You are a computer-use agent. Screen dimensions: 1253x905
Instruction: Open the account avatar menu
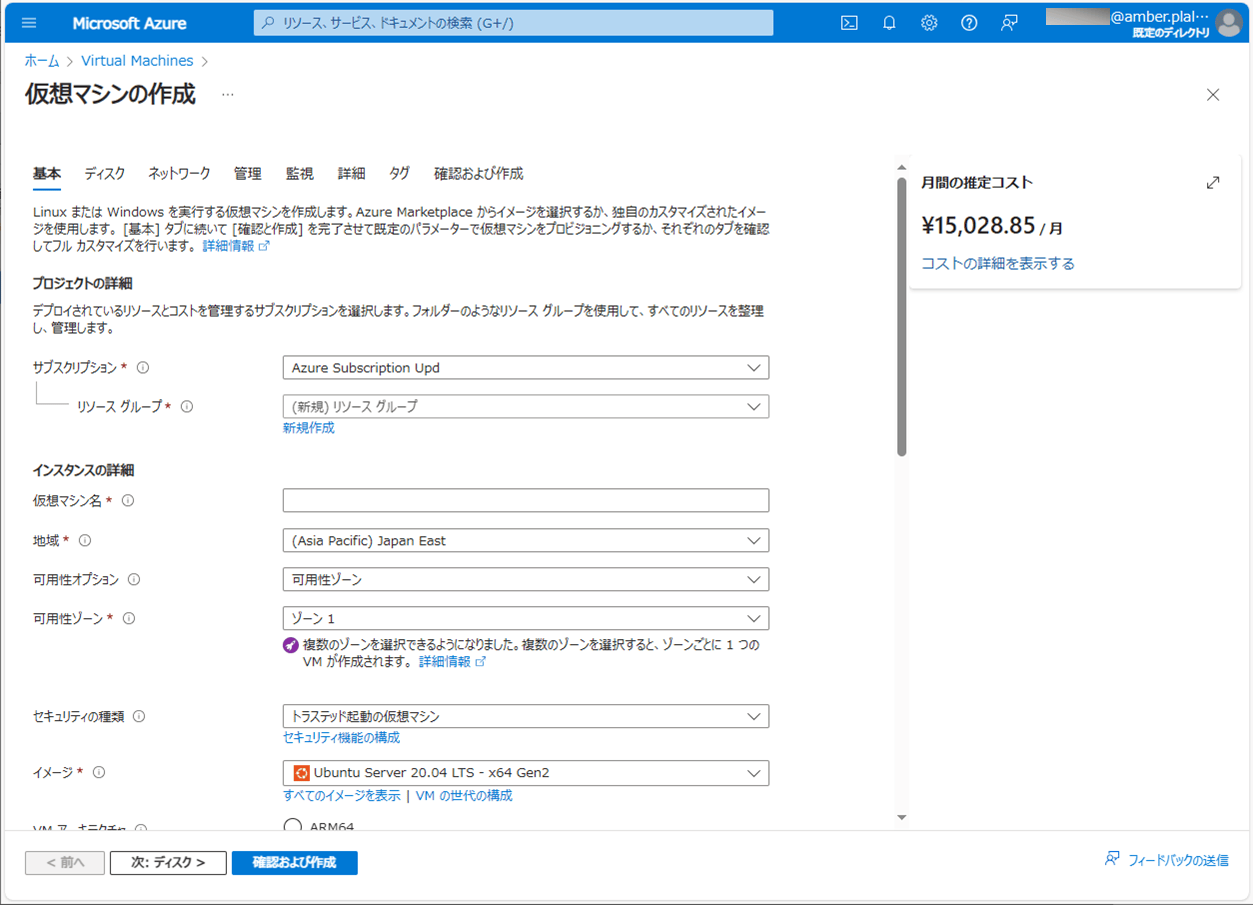(1229, 23)
